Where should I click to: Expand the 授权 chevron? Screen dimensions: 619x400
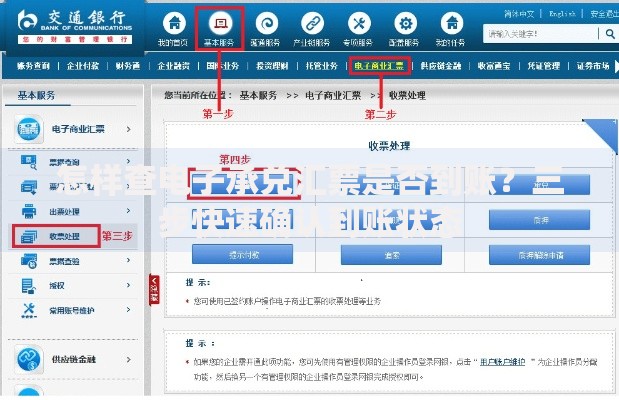129,285
